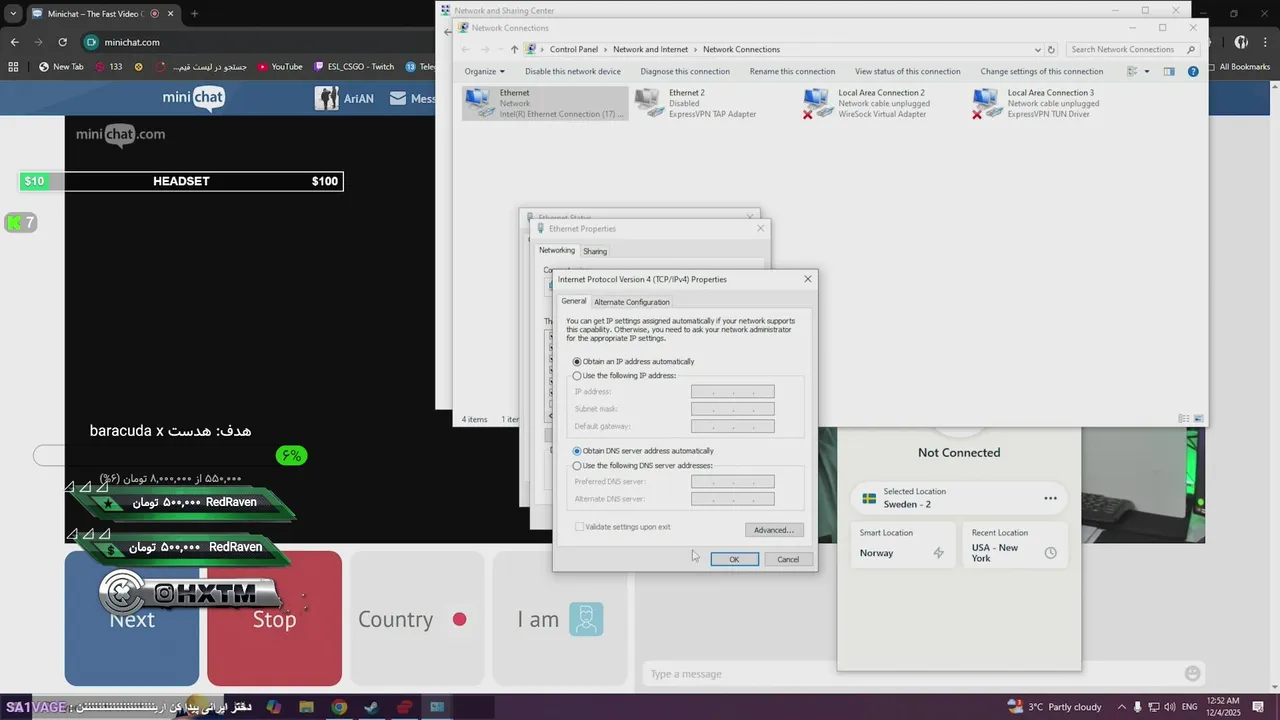The height and width of the screenshot is (720, 1280).
Task: Open a new Chrome tab
Action: [194, 14]
